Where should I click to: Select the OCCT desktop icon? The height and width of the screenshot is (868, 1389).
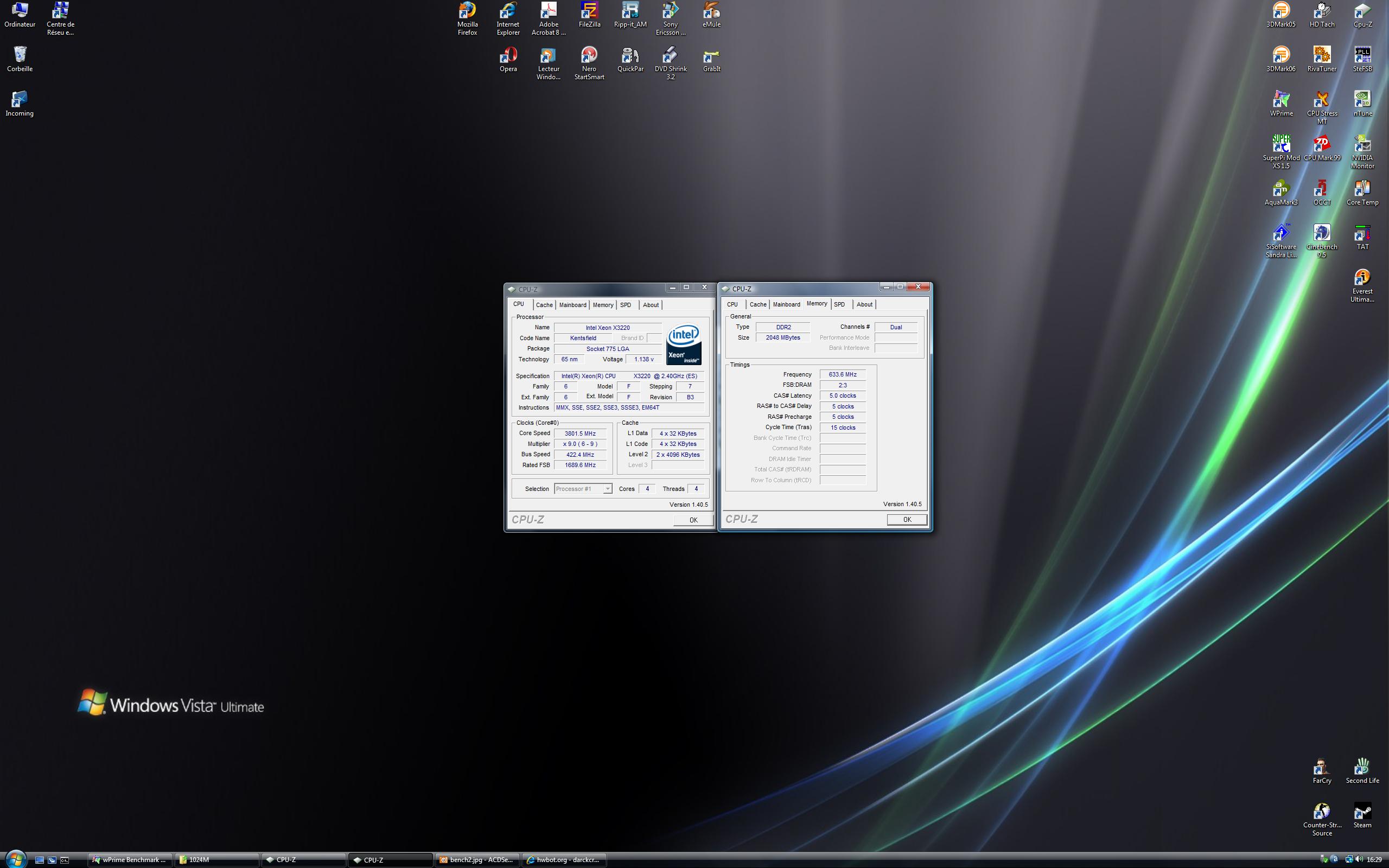pyautogui.click(x=1322, y=193)
